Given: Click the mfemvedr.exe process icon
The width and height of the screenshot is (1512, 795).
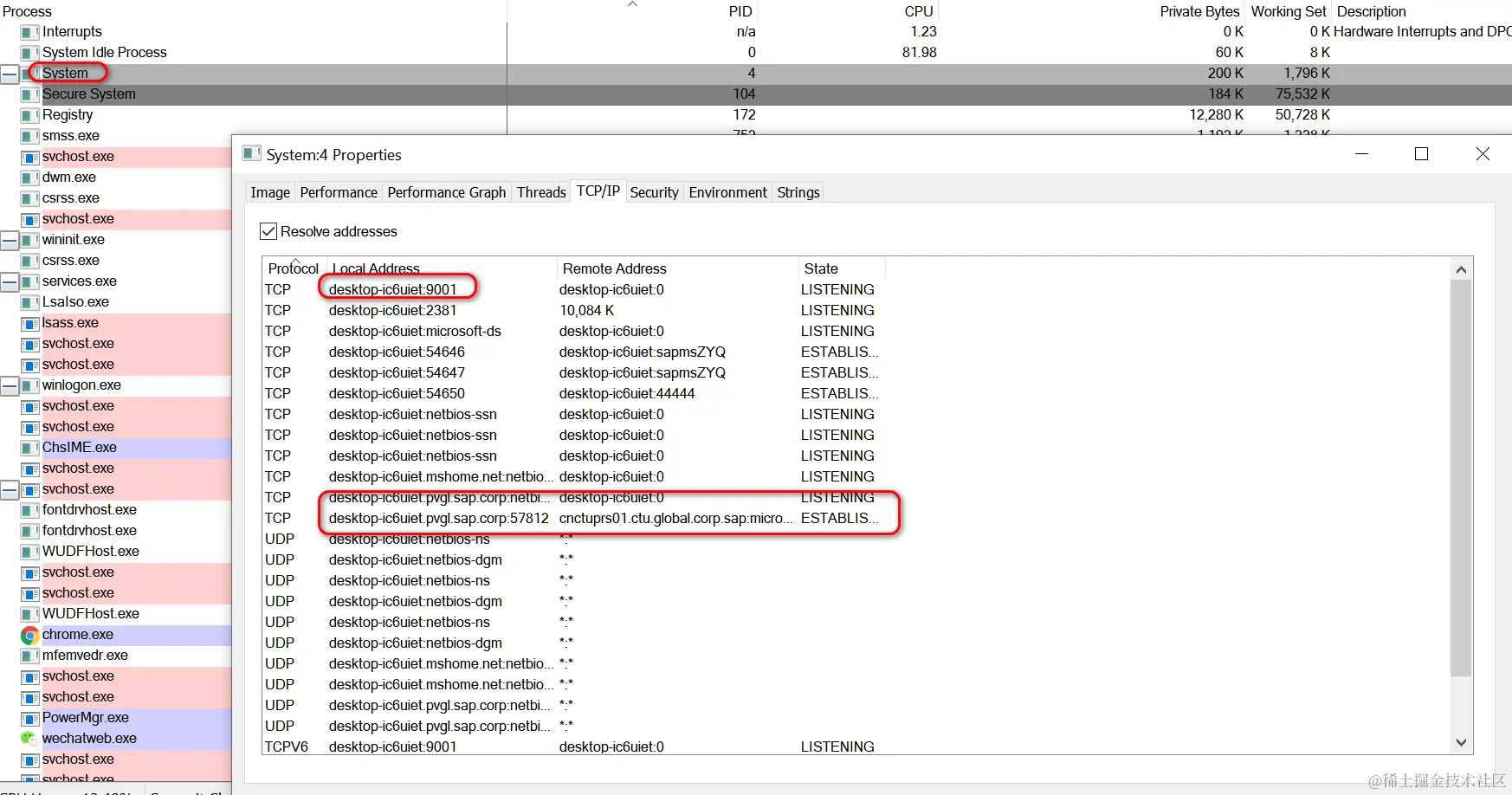Looking at the screenshot, I should coord(30,656).
